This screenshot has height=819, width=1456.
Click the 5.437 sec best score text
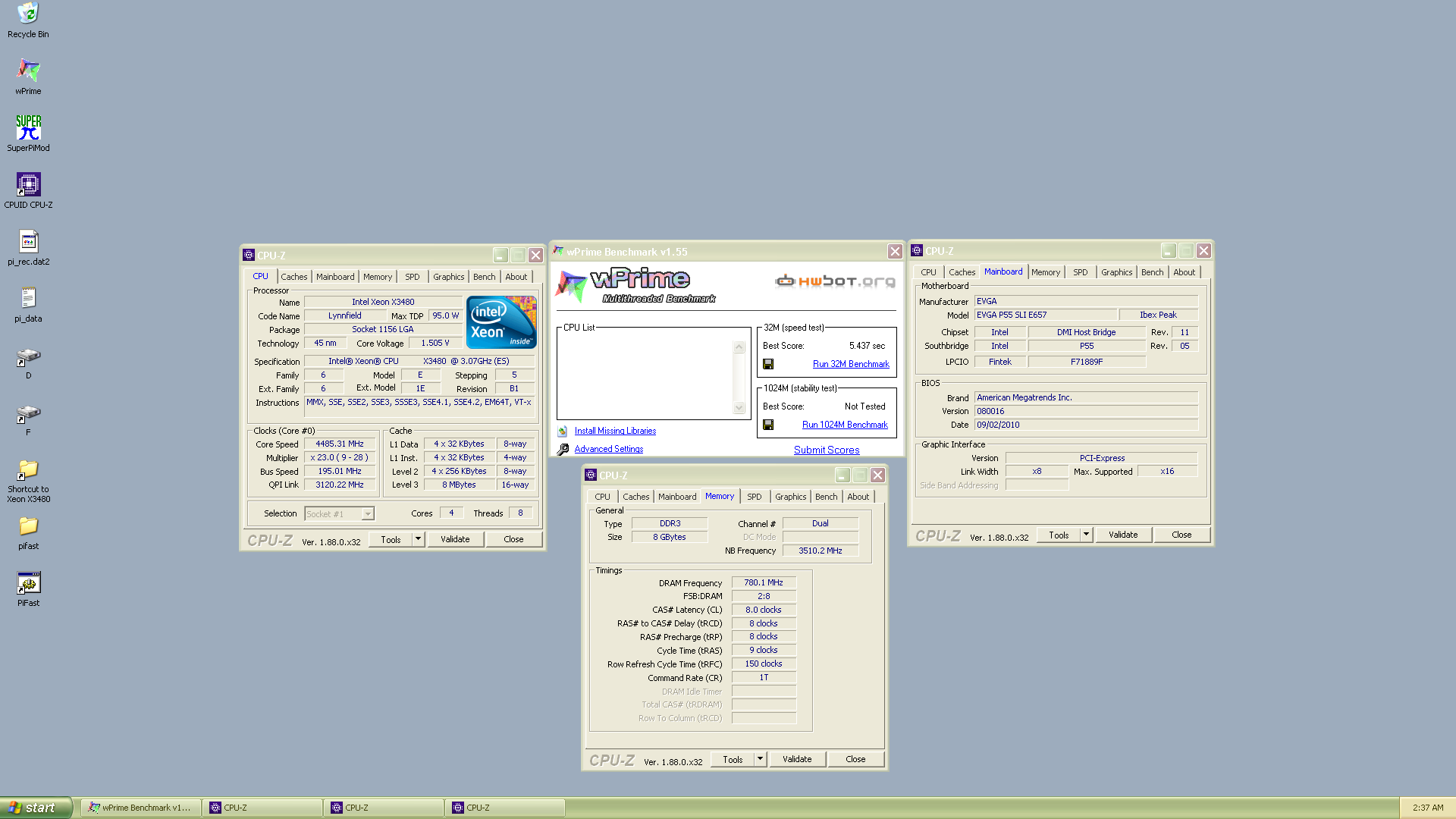[867, 346]
